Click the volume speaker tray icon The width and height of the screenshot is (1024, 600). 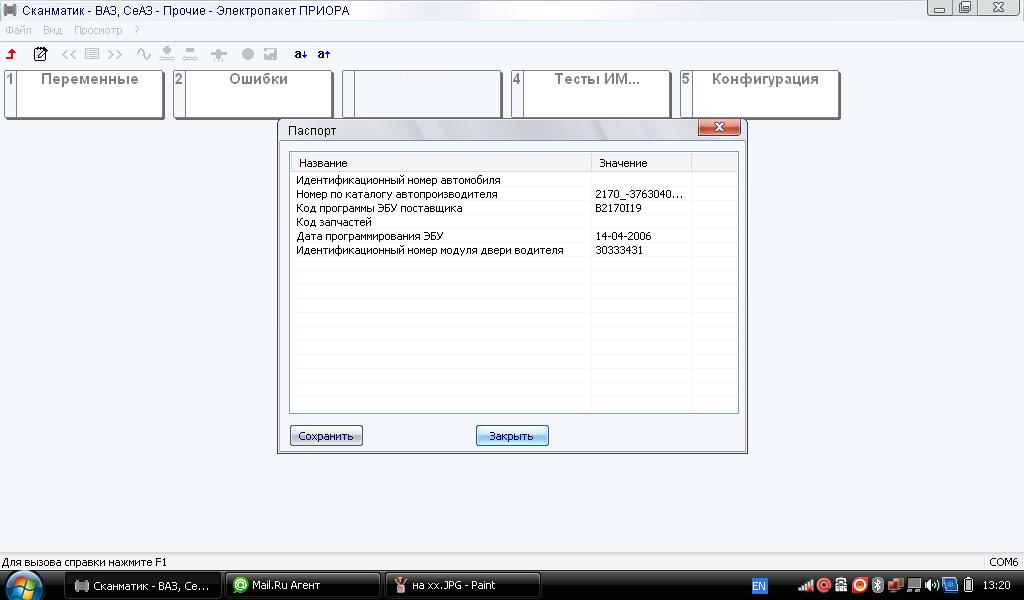click(x=932, y=586)
